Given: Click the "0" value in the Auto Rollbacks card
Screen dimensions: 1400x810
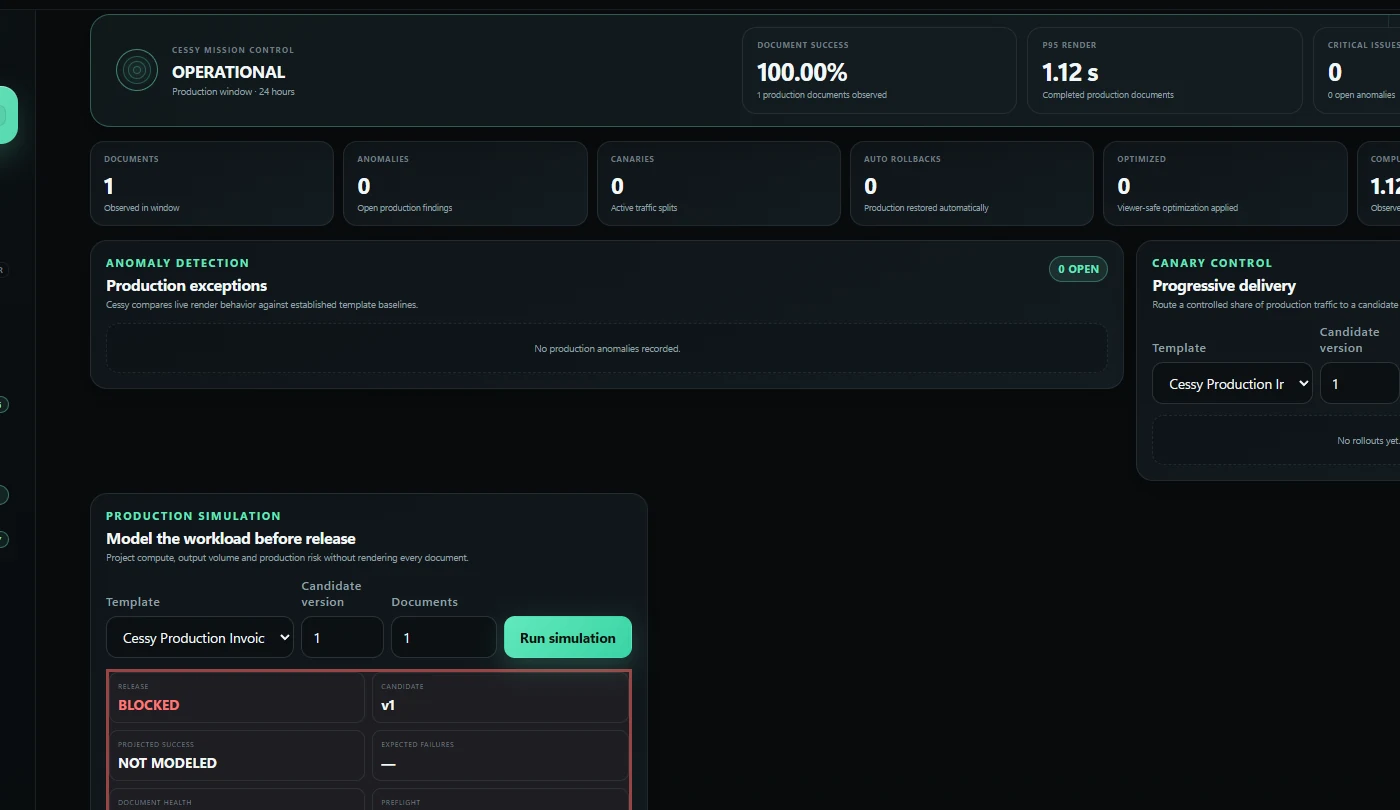Looking at the screenshot, I should coord(871,186).
